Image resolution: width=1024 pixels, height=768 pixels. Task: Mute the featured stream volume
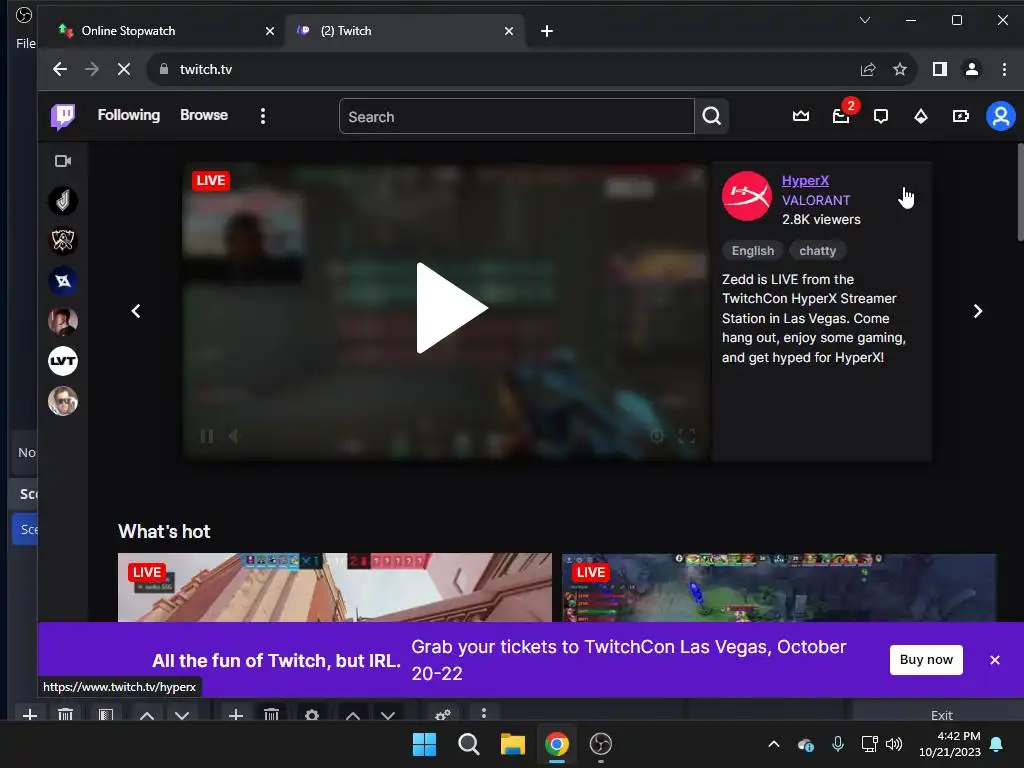pos(233,436)
